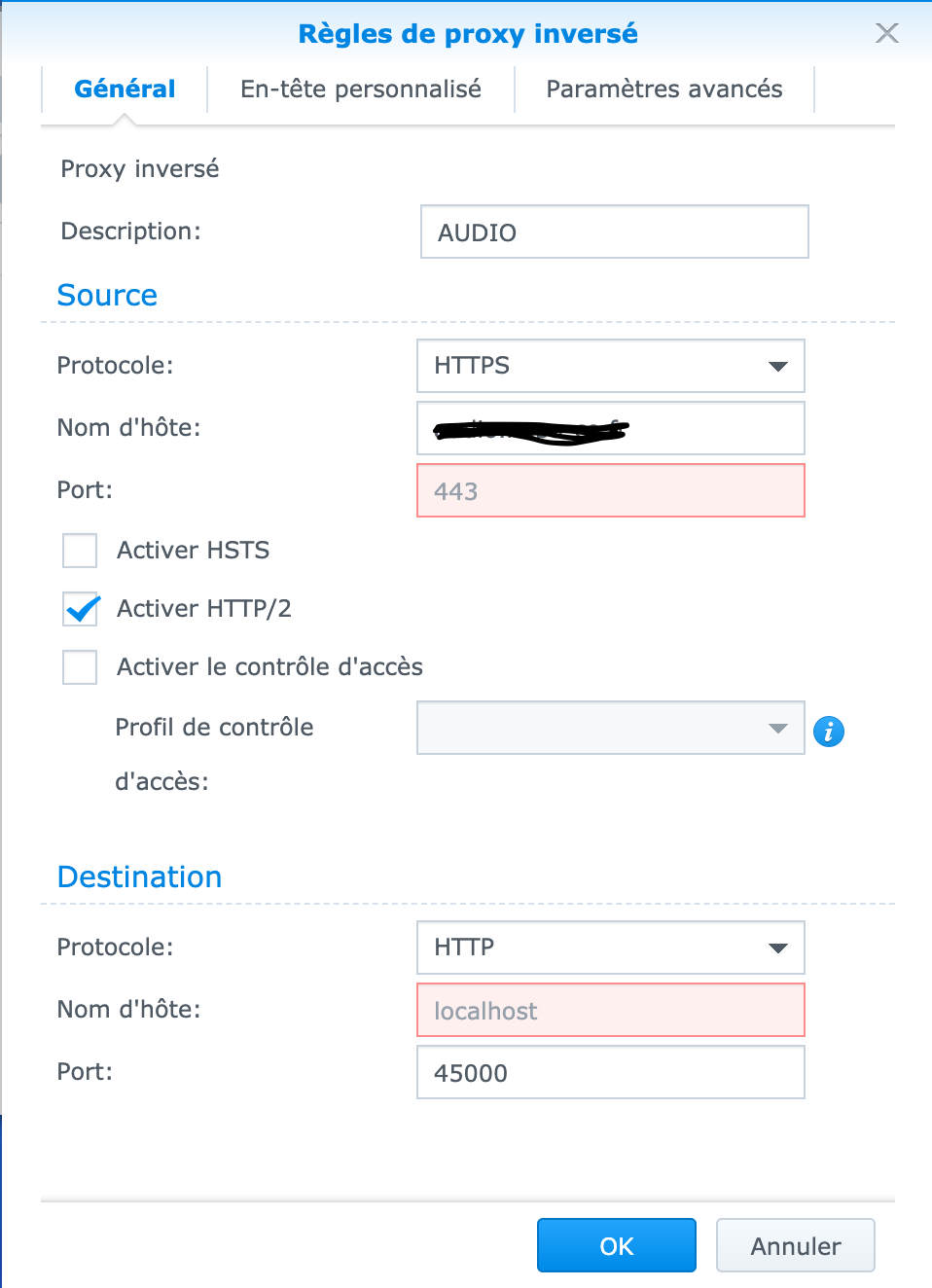Expand the Profil de contrôle d'accès dropdown

click(610, 728)
